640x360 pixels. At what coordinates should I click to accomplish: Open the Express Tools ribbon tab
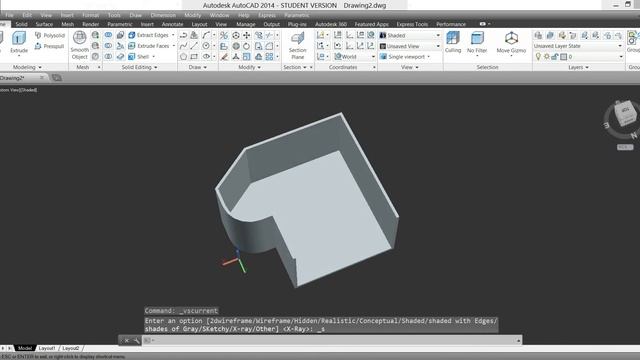pyautogui.click(x=412, y=24)
